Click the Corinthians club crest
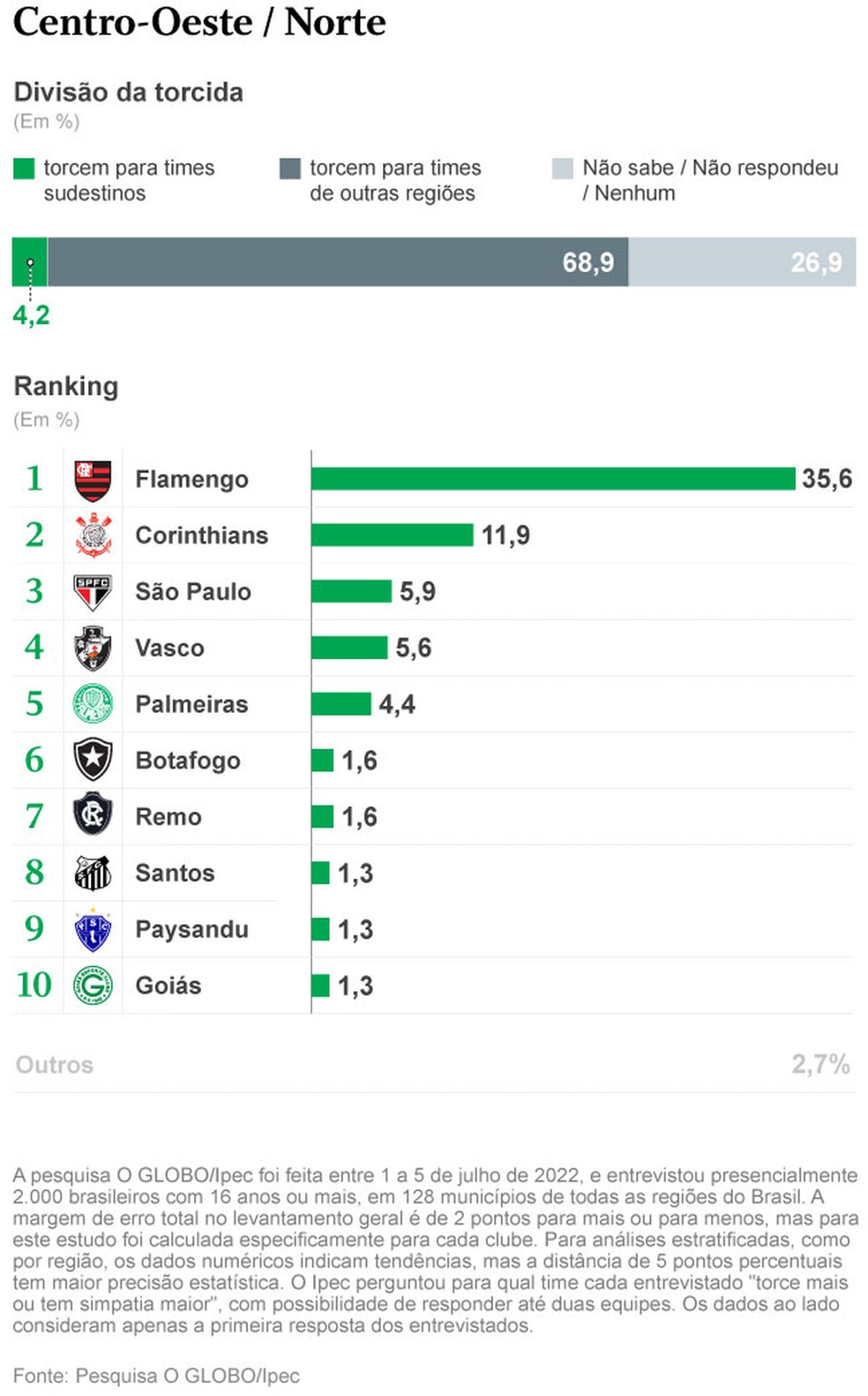Image resolution: width=868 pixels, height=1396 pixels. click(93, 536)
